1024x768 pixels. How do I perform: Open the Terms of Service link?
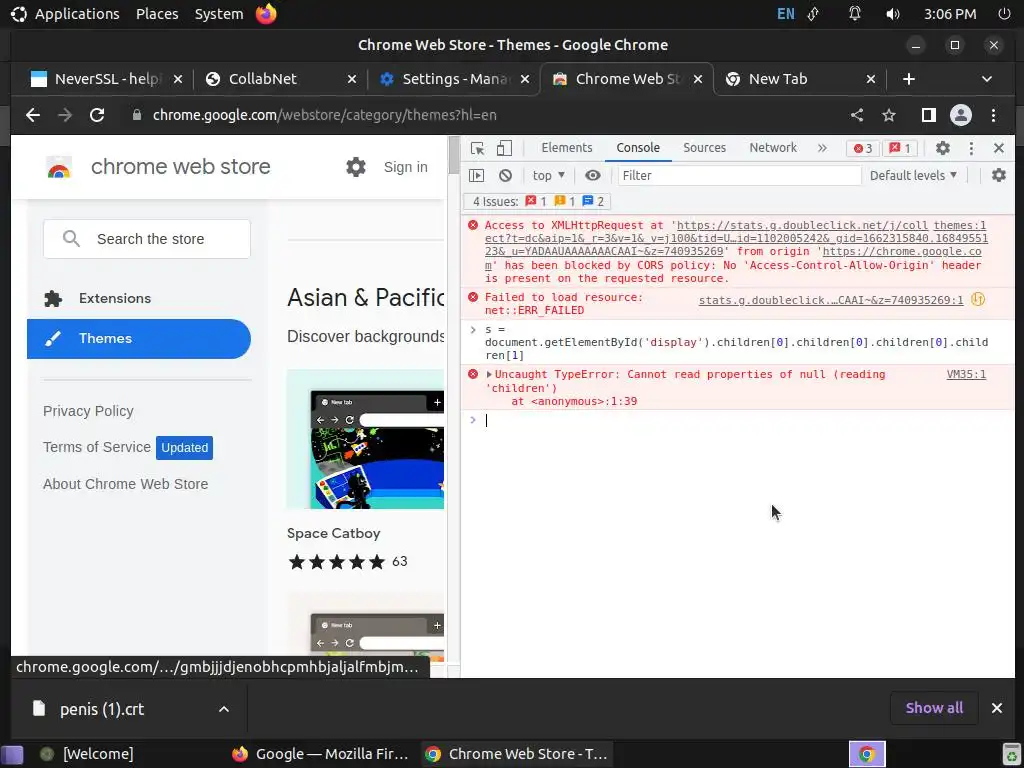tap(97, 447)
